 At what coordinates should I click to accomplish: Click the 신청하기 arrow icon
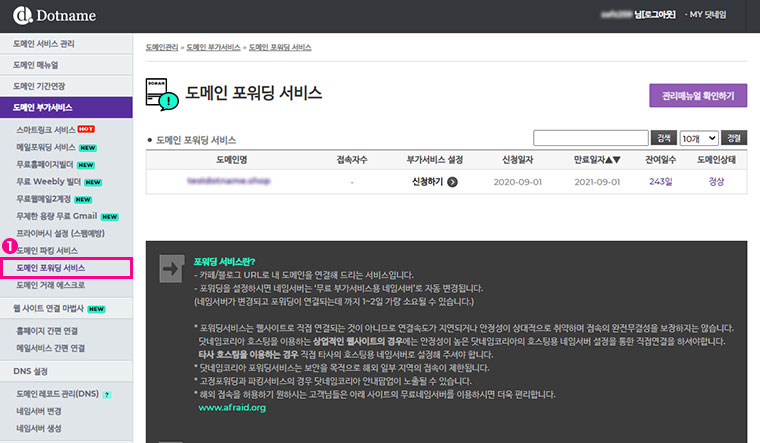(x=452, y=182)
